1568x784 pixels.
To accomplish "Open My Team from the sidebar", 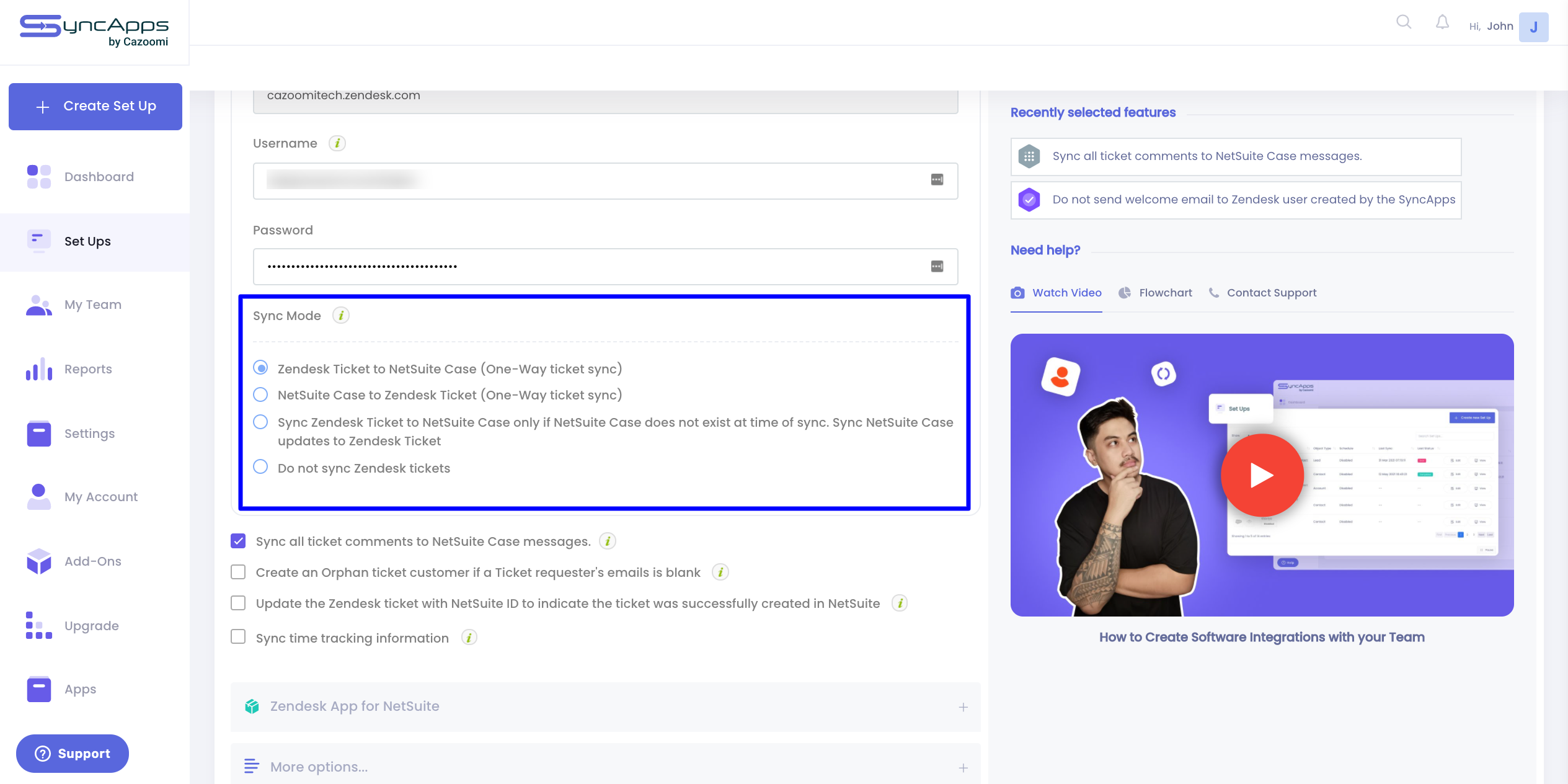I will pyautogui.click(x=95, y=305).
